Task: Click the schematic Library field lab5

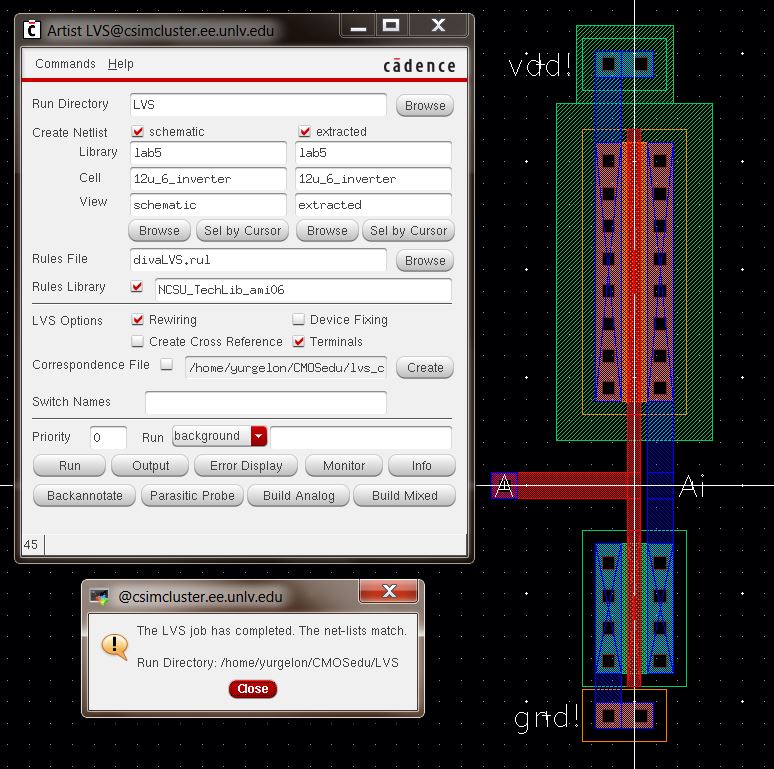Action: coord(208,153)
